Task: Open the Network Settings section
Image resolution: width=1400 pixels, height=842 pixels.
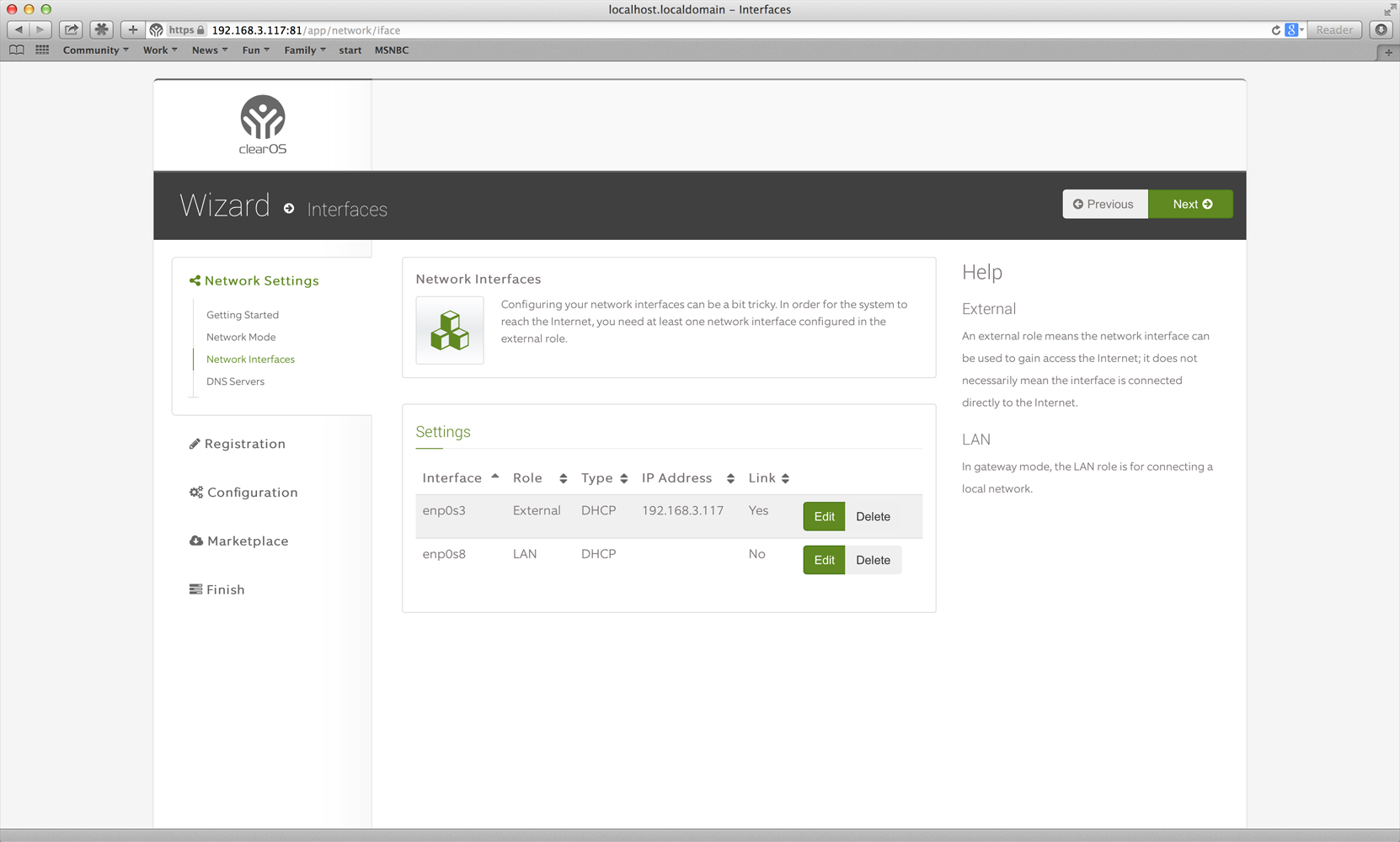Action: point(254,280)
